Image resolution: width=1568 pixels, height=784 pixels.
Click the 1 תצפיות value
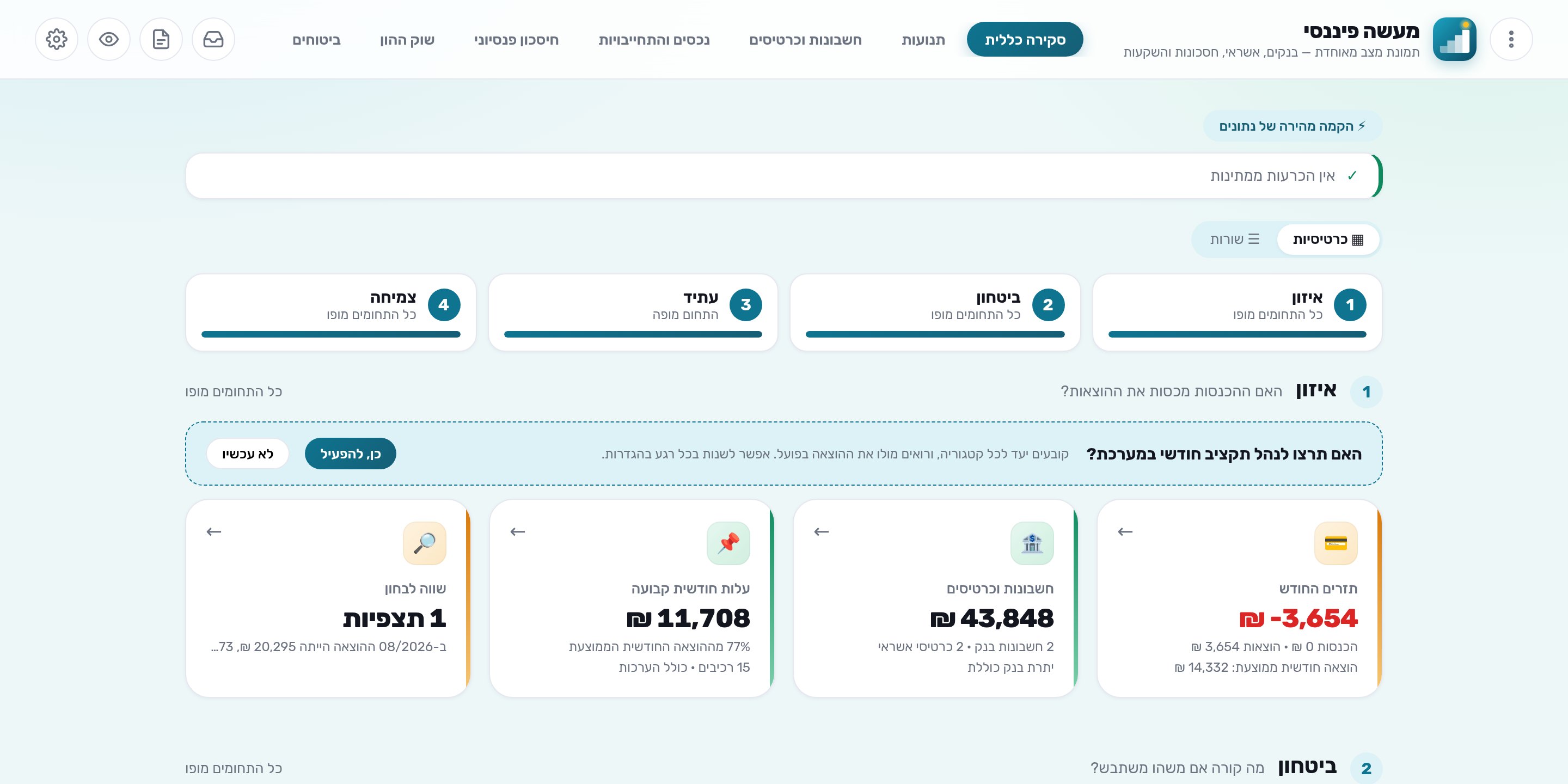click(x=394, y=618)
